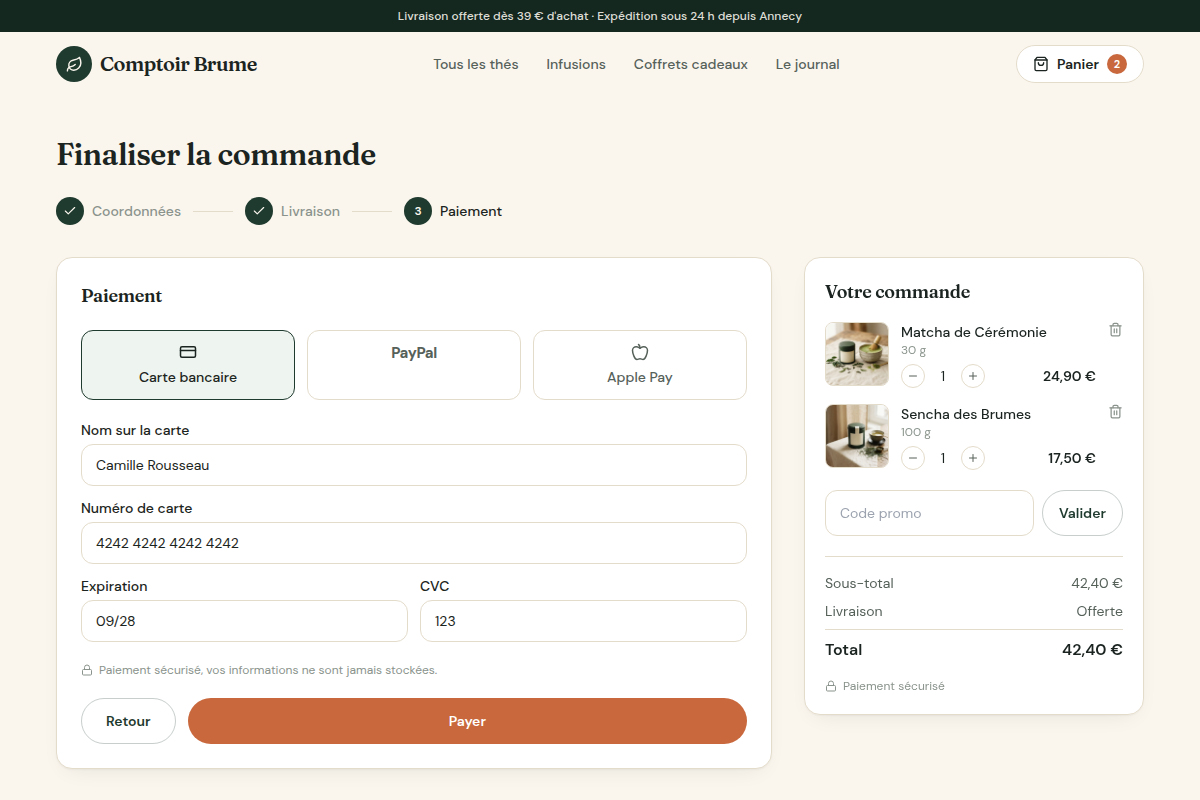Click the Livraison Offerte value
The height and width of the screenshot is (800, 1200).
click(x=1100, y=611)
